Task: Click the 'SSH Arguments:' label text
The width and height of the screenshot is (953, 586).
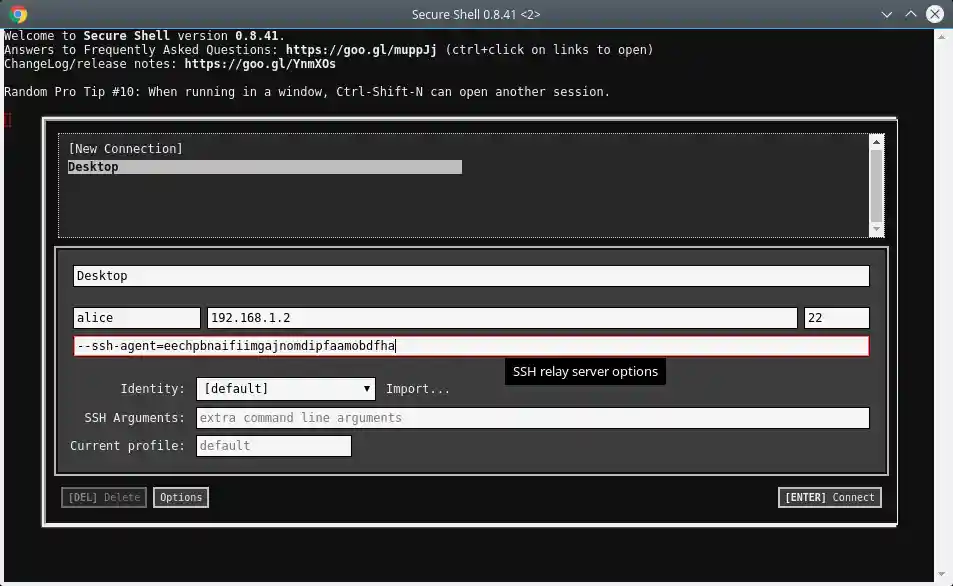Action: [x=134, y=418]
